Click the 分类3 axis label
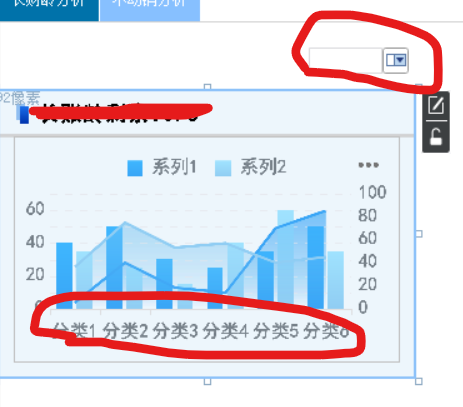 (175, 331)
